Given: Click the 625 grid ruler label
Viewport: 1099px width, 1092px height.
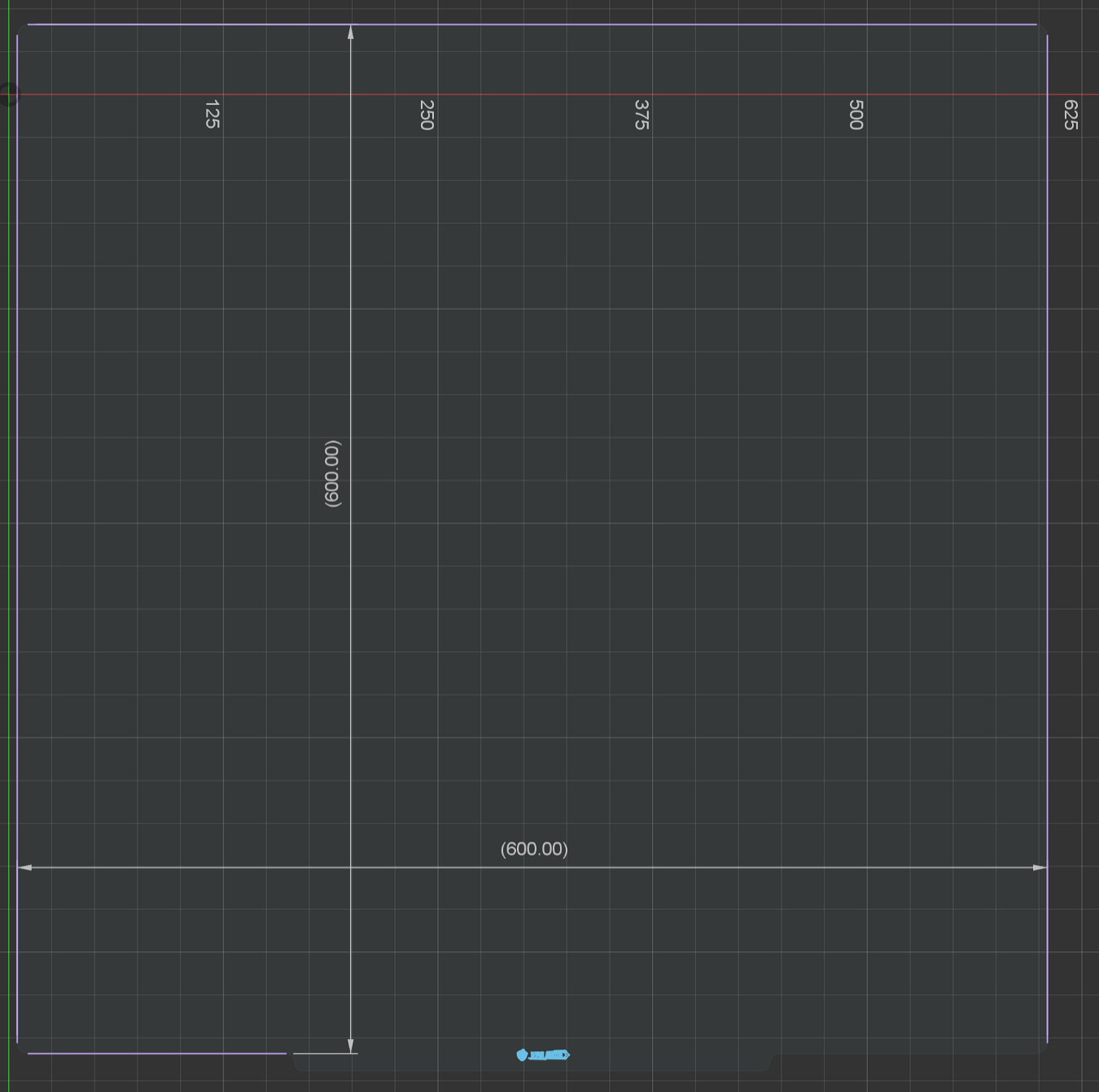Looking at the screenshot, I should 1071,115.
